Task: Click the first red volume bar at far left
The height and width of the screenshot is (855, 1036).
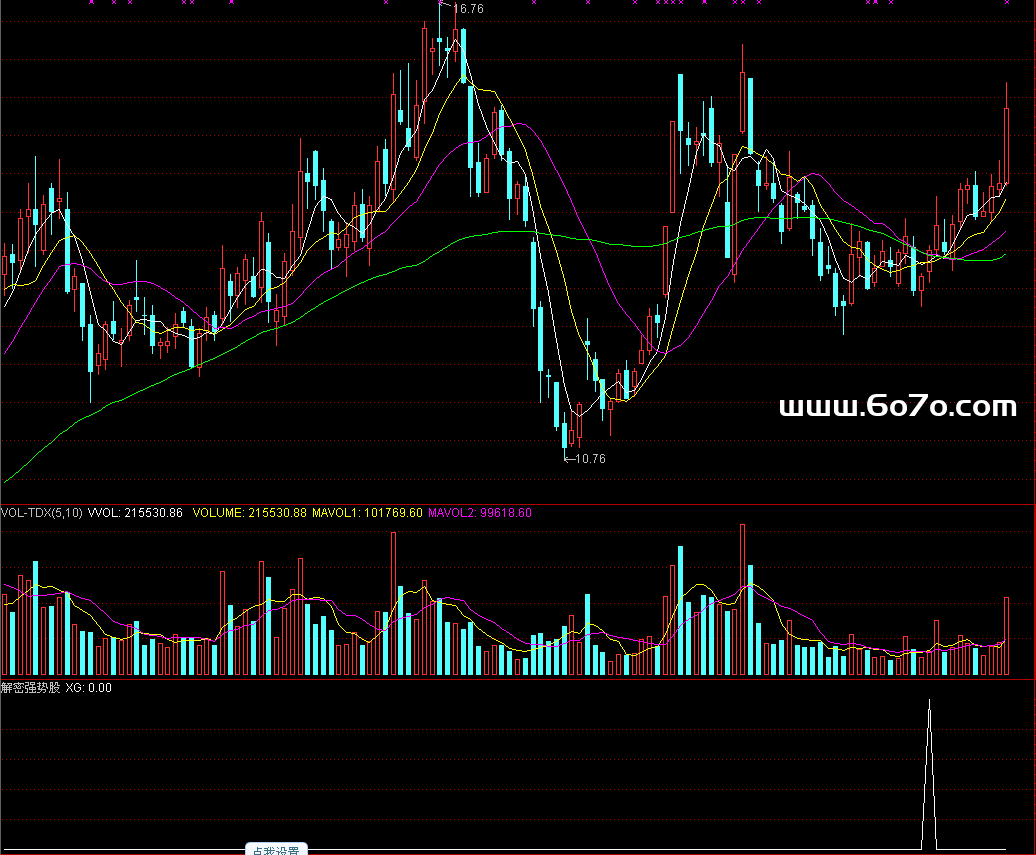Action: [x=5, y=634]
